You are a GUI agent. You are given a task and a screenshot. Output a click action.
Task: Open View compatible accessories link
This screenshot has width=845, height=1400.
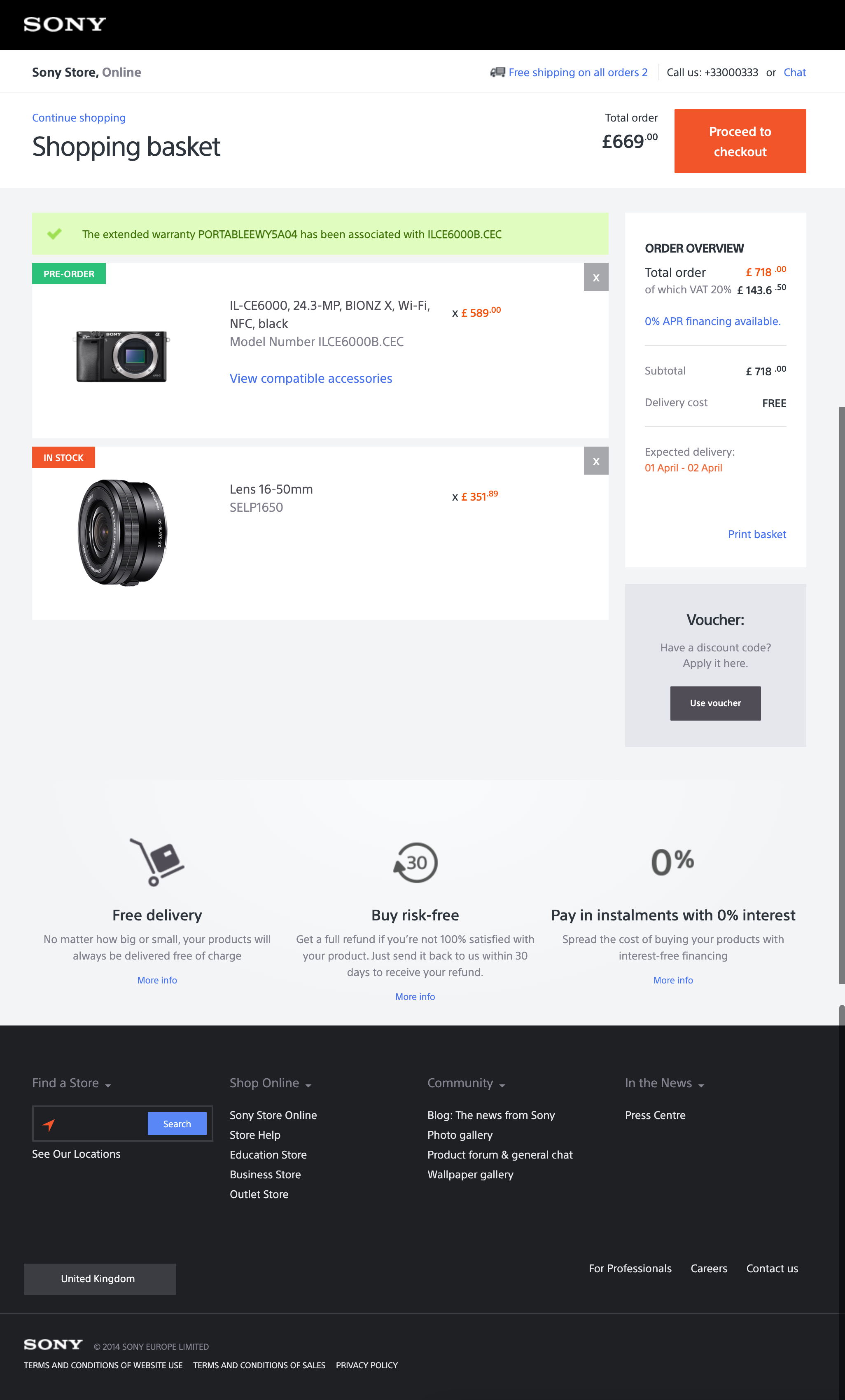[x=310, y=378]
